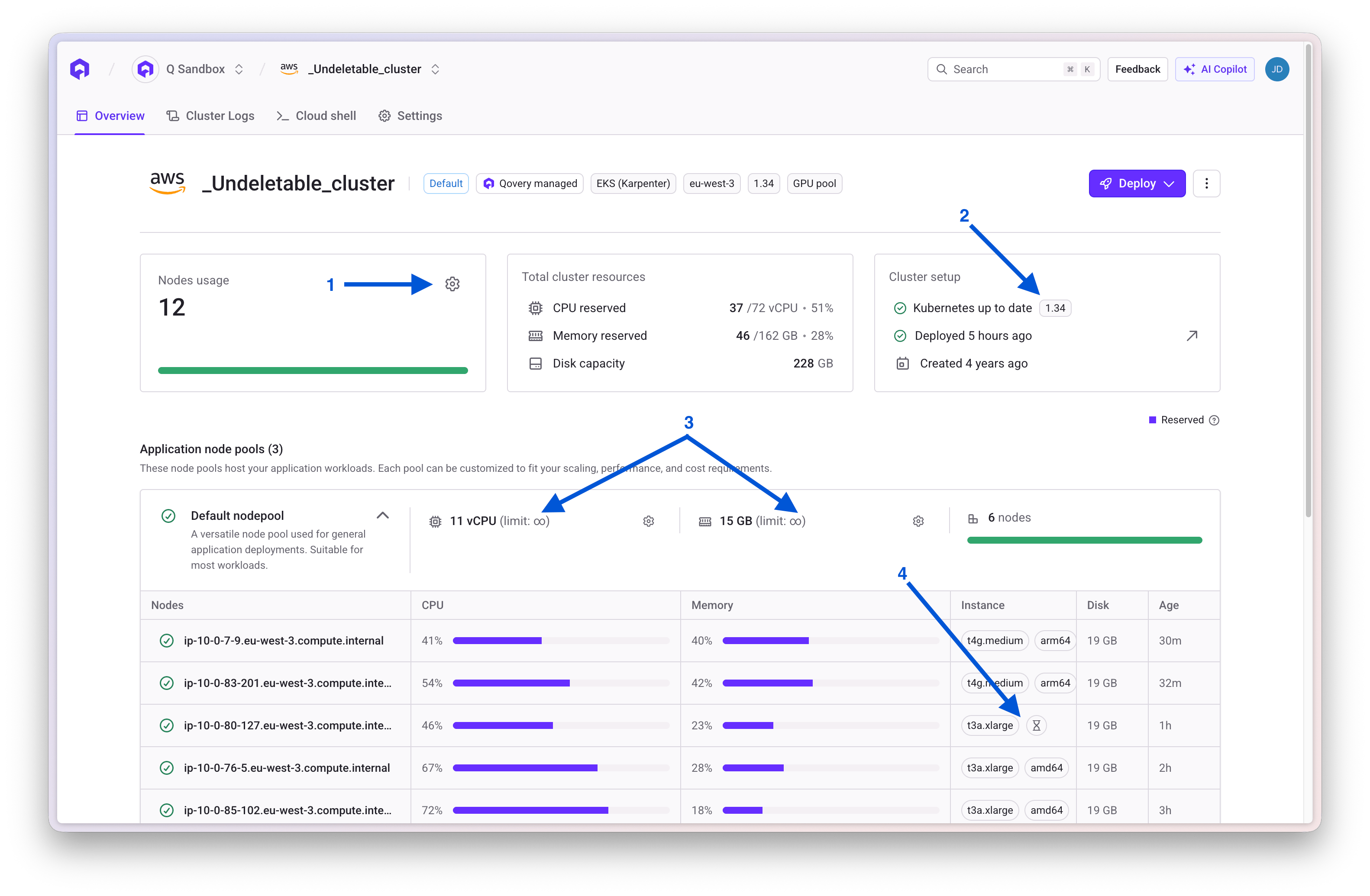Click the large AWS logo beside cluster name
1370x896 pixels.
pyautogui.click(x=168, y=183)
